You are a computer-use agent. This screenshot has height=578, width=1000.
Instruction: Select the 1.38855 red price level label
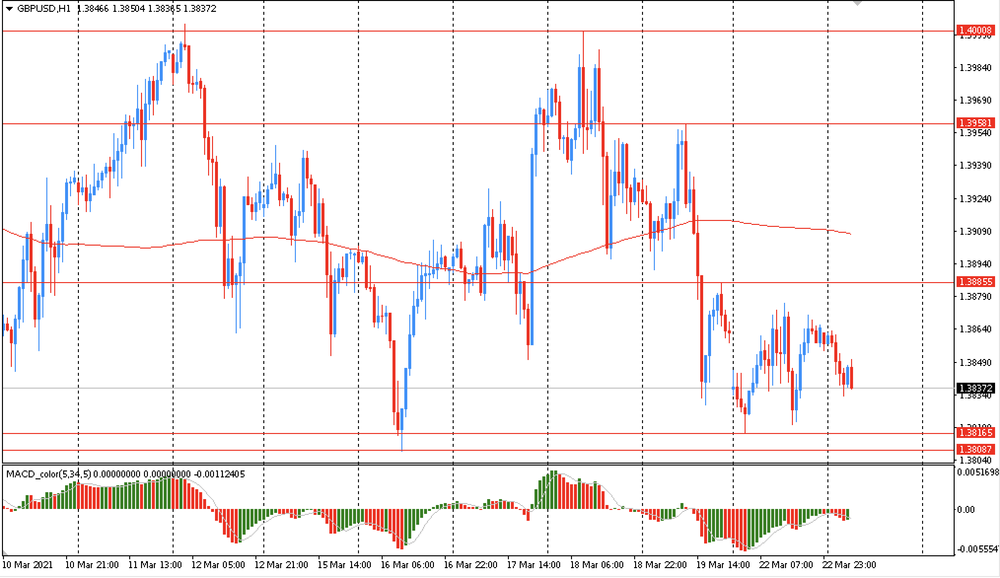[x=976, y=281]
